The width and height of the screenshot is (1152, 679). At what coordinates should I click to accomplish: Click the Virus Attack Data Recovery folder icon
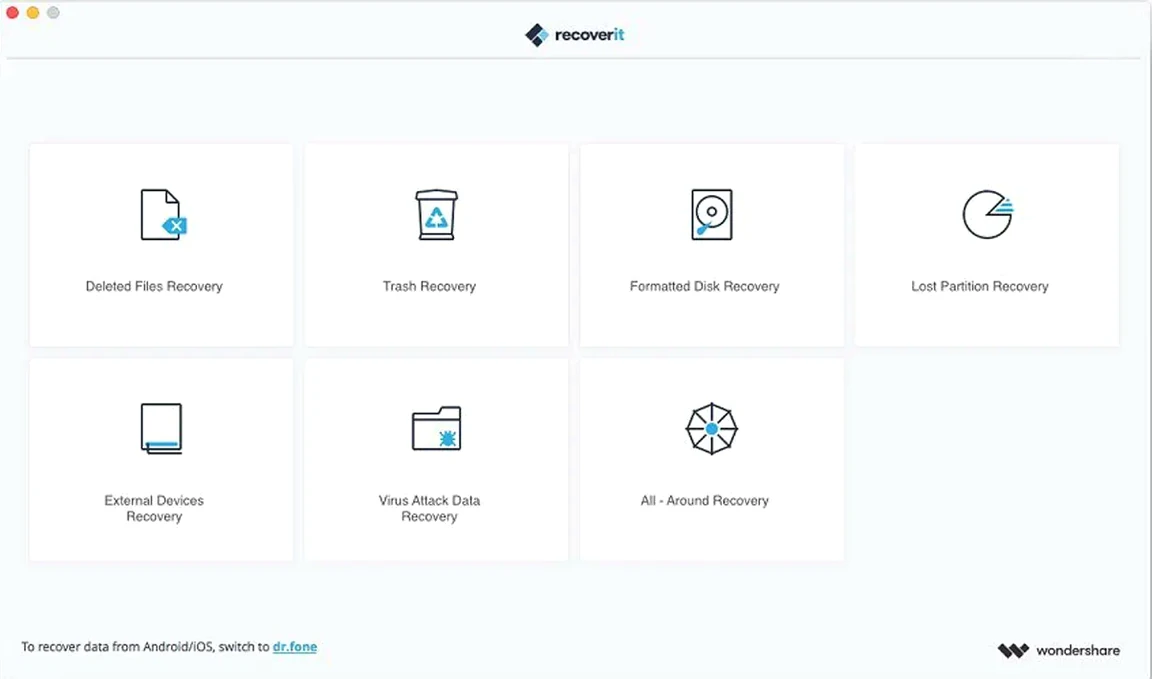click(x=436, y=428)
